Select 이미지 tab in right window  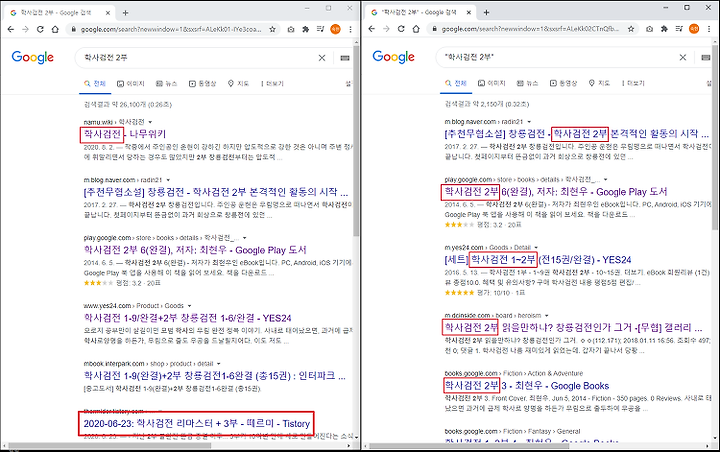coord(491,83)
